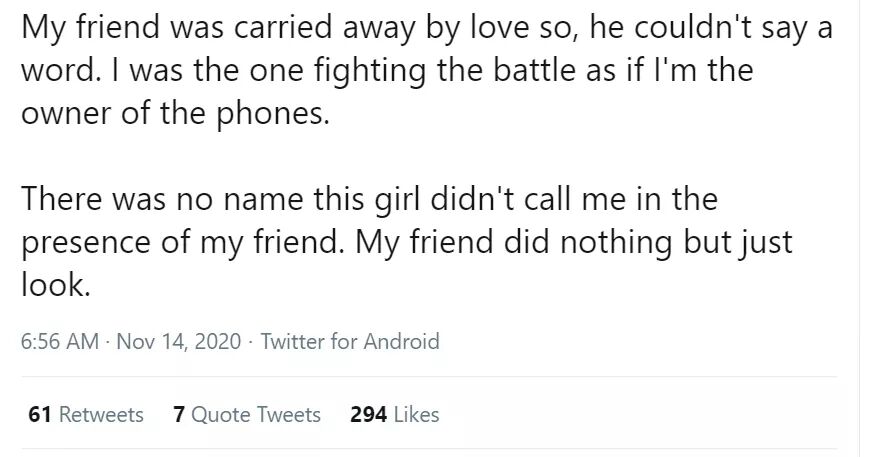
Task: Click the line starting 'My friend was carried'
Action: [x=425, y=28]
